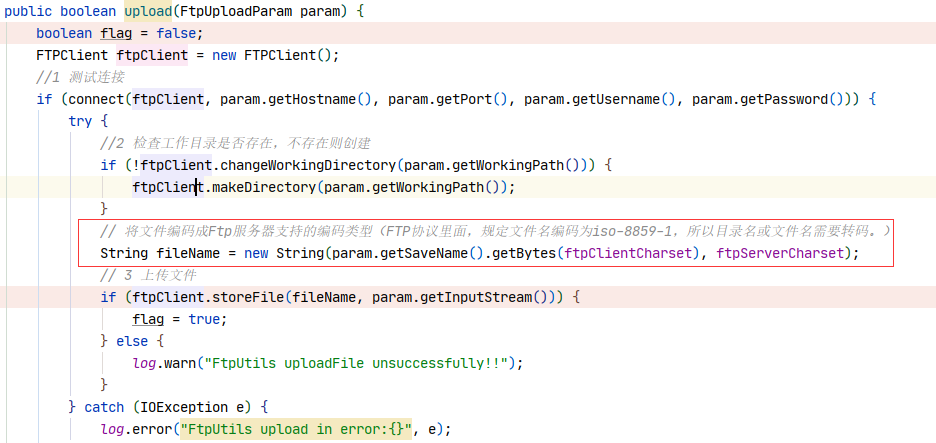Click 'FtpUploadParam' parameter type
Image resolution: width=936 pixels, height=443 pixels.
[x=235, y=11]
